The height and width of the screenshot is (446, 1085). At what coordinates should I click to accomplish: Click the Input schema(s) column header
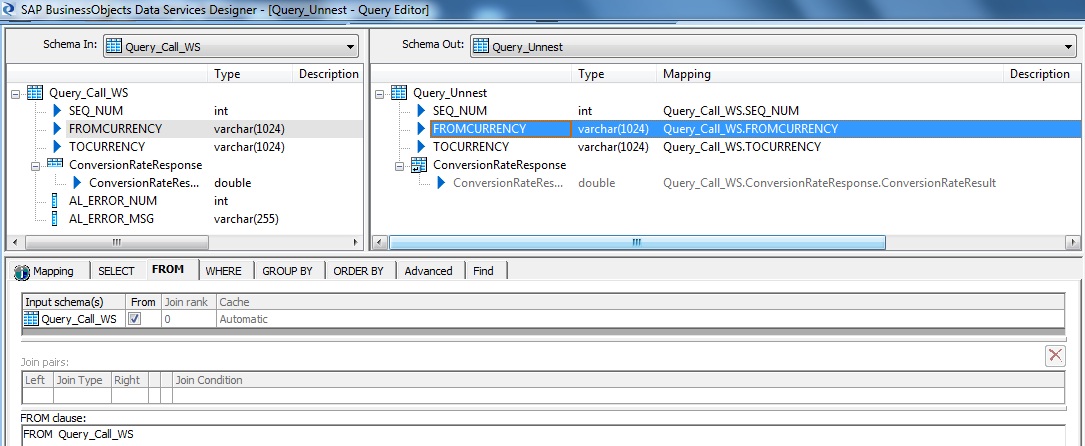(x=73, y=302)
